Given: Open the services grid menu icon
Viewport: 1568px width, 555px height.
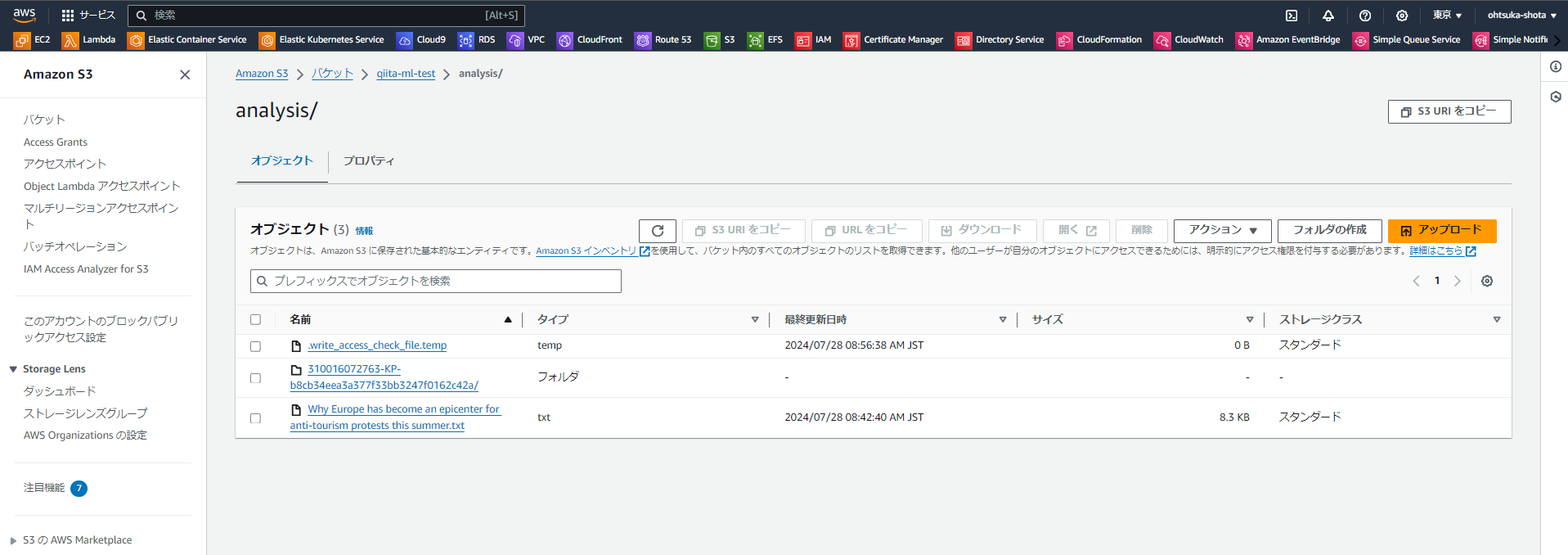Looking at the screenshot, I should (x=68, y=15).
